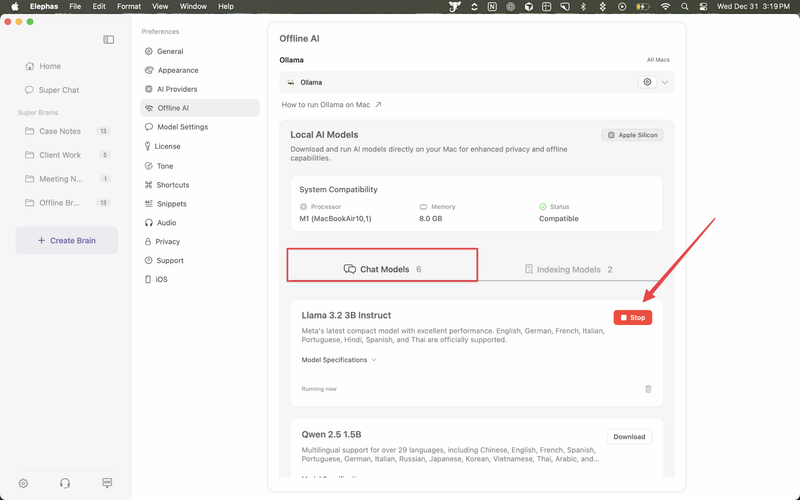Open Ollama settings gear icon

coord(648,82)
